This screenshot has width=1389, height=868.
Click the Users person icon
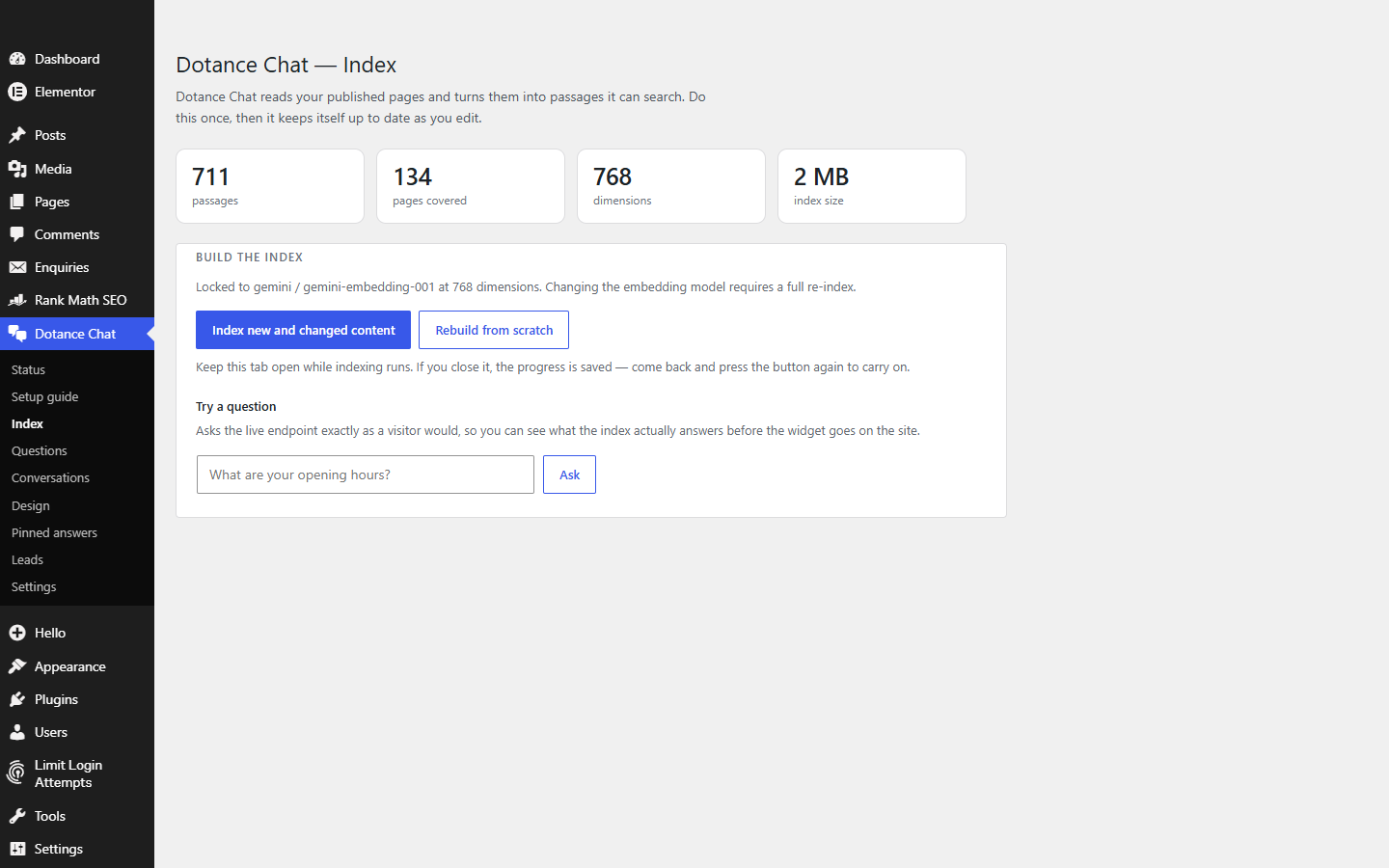coord(17,732)
